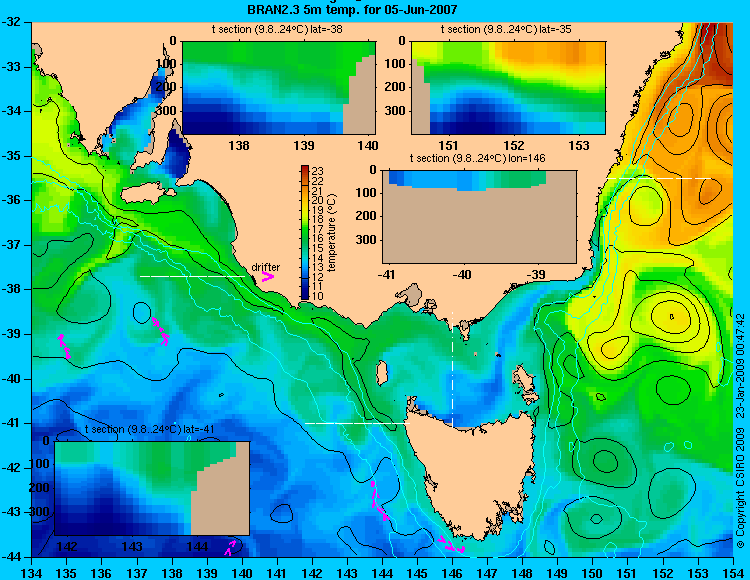Click the CSIRO copyright timestamp text
Viewport: 750px width, 580px height.
pyautogui.click(x=740, y=431)
